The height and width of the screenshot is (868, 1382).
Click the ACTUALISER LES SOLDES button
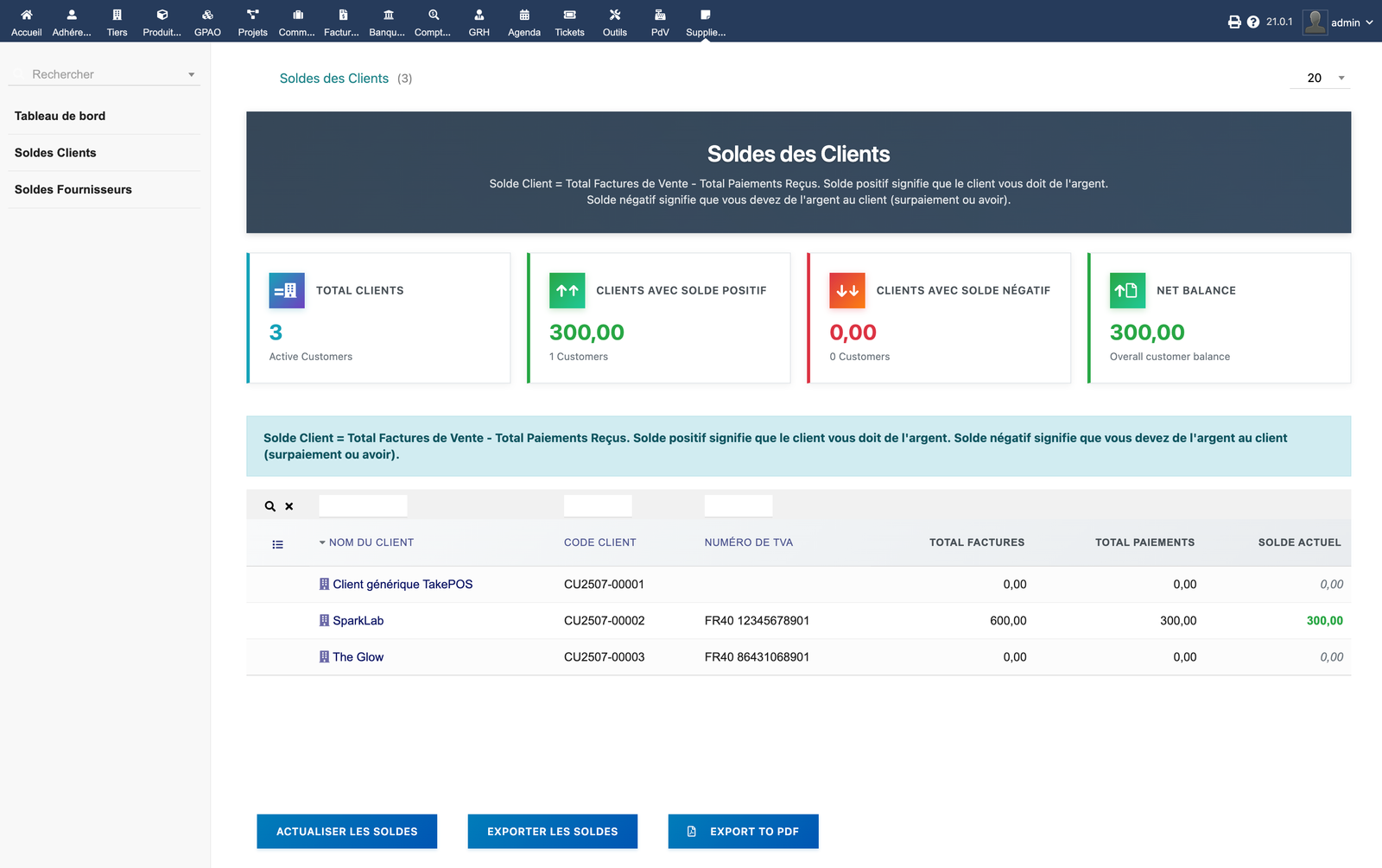(346, 831)
